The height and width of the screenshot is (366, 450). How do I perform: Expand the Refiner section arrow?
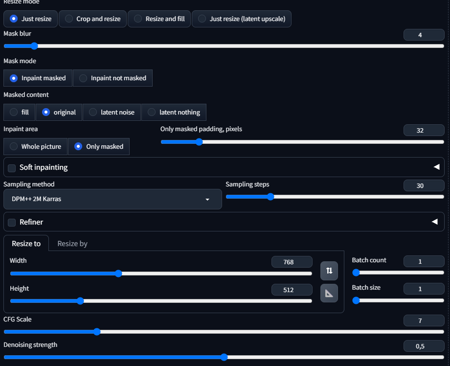[x=435, y=222]
